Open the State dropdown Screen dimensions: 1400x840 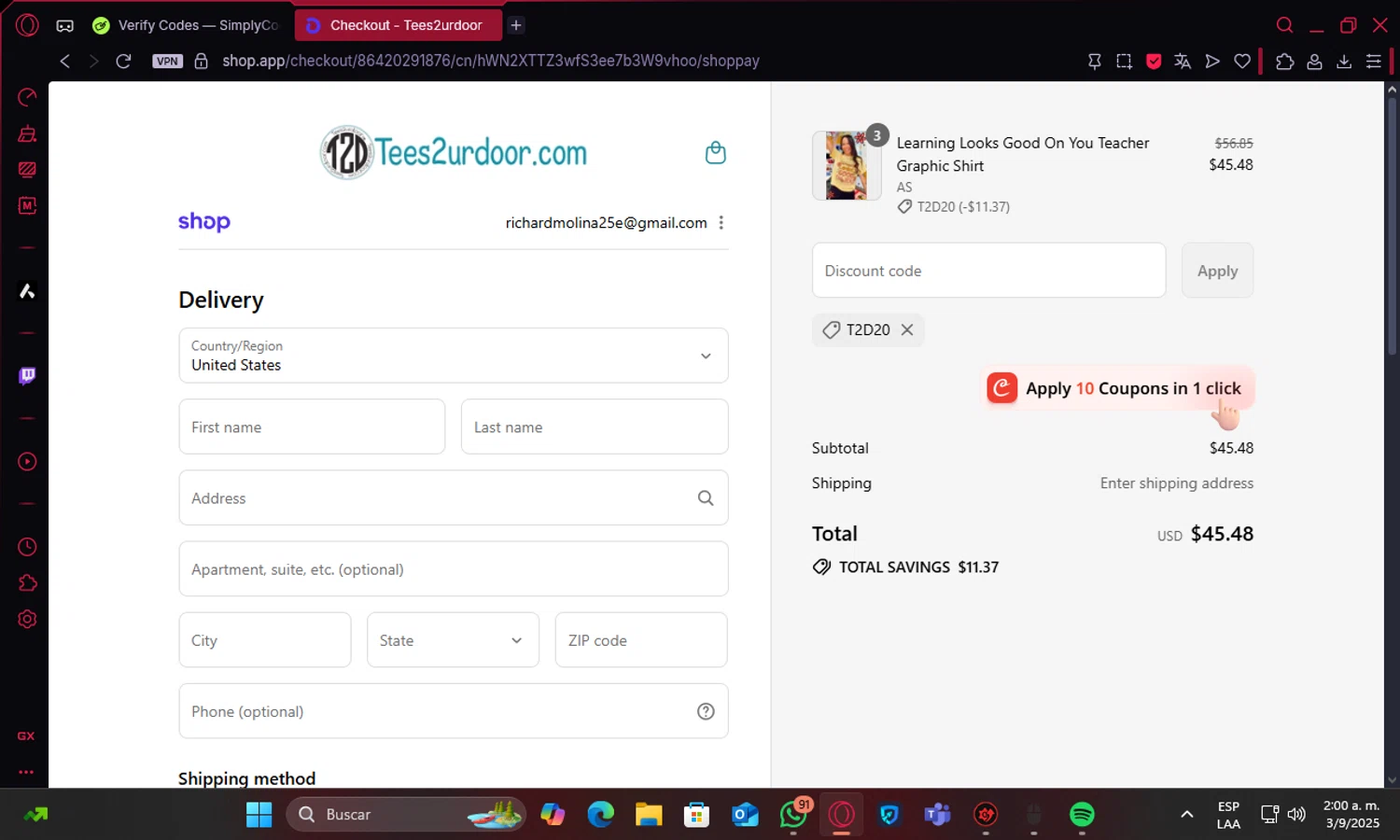coord(454,639)
